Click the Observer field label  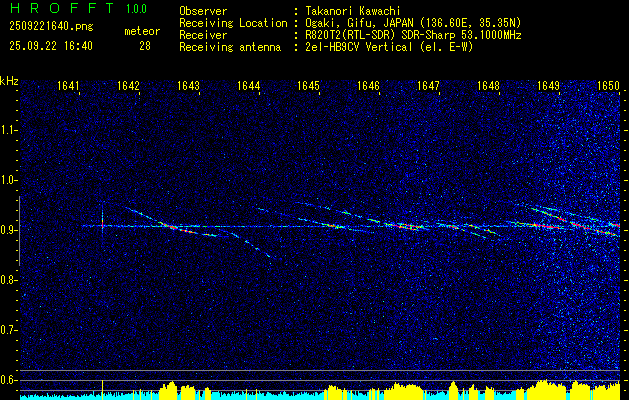click(x=203, y=11)
